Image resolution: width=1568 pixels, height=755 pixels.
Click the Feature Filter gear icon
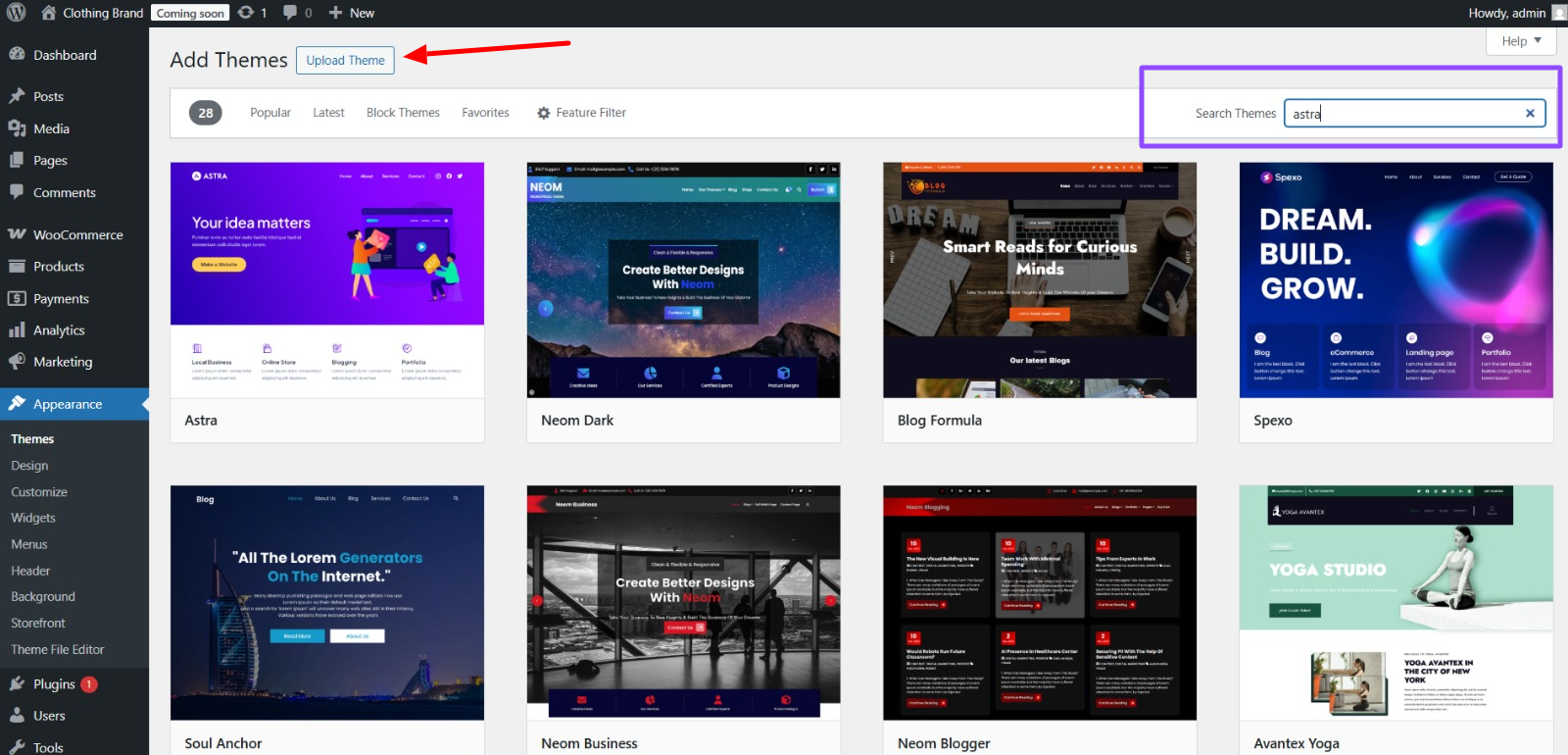(544, 113)
